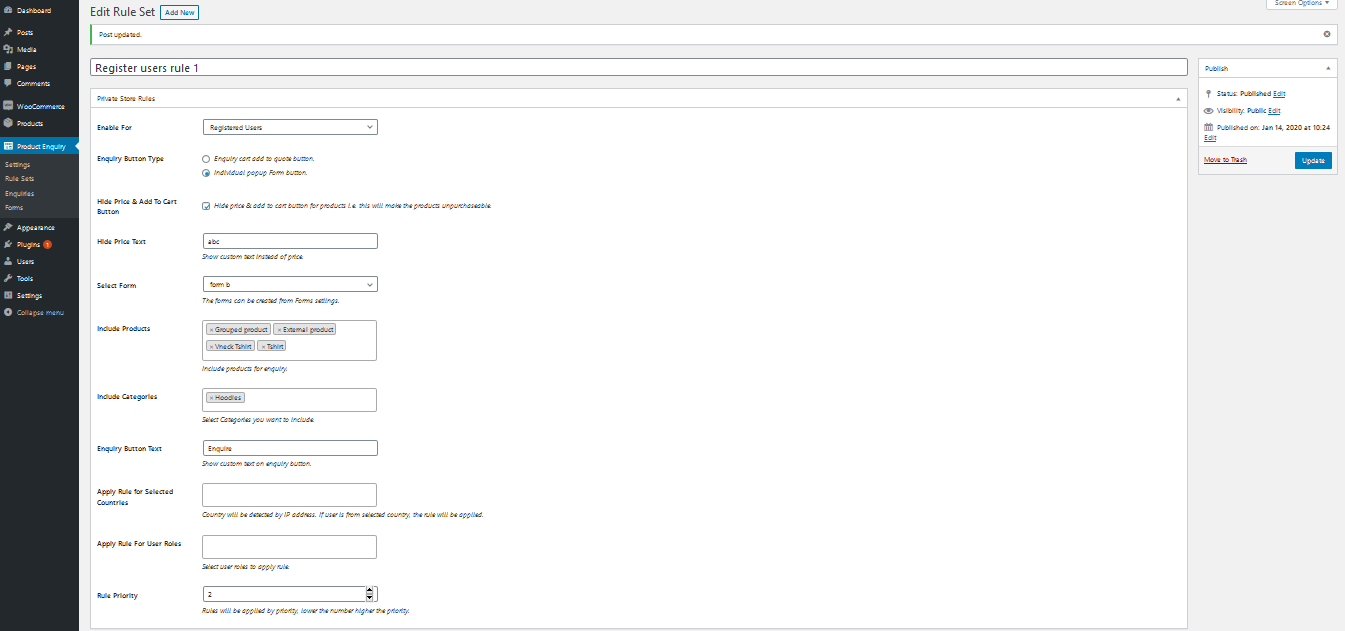The height and width of the screenshot is (631, 1345).
Task: Increase Rule Priority with stepper up arrow
Action: [x=370, y=590]
